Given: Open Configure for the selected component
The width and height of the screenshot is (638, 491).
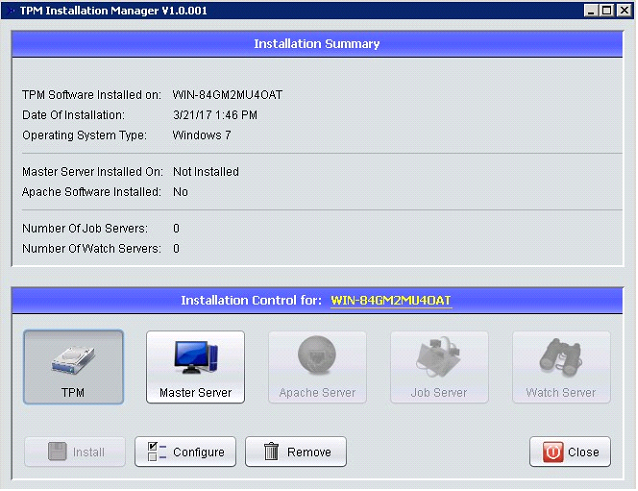Looking at the screenshot, I should coord(186,452).
